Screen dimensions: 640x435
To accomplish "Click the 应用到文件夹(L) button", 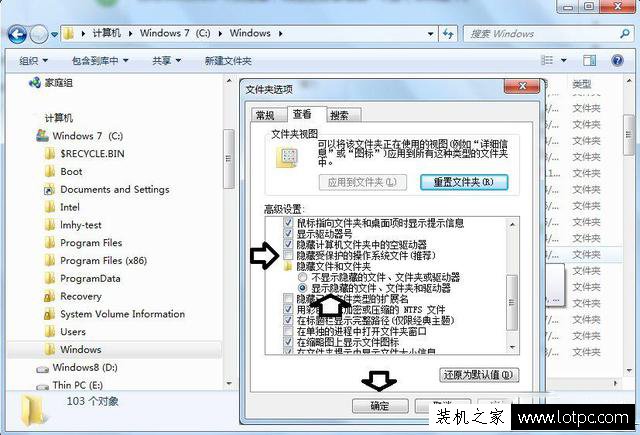I will click(x=362, y=182).
